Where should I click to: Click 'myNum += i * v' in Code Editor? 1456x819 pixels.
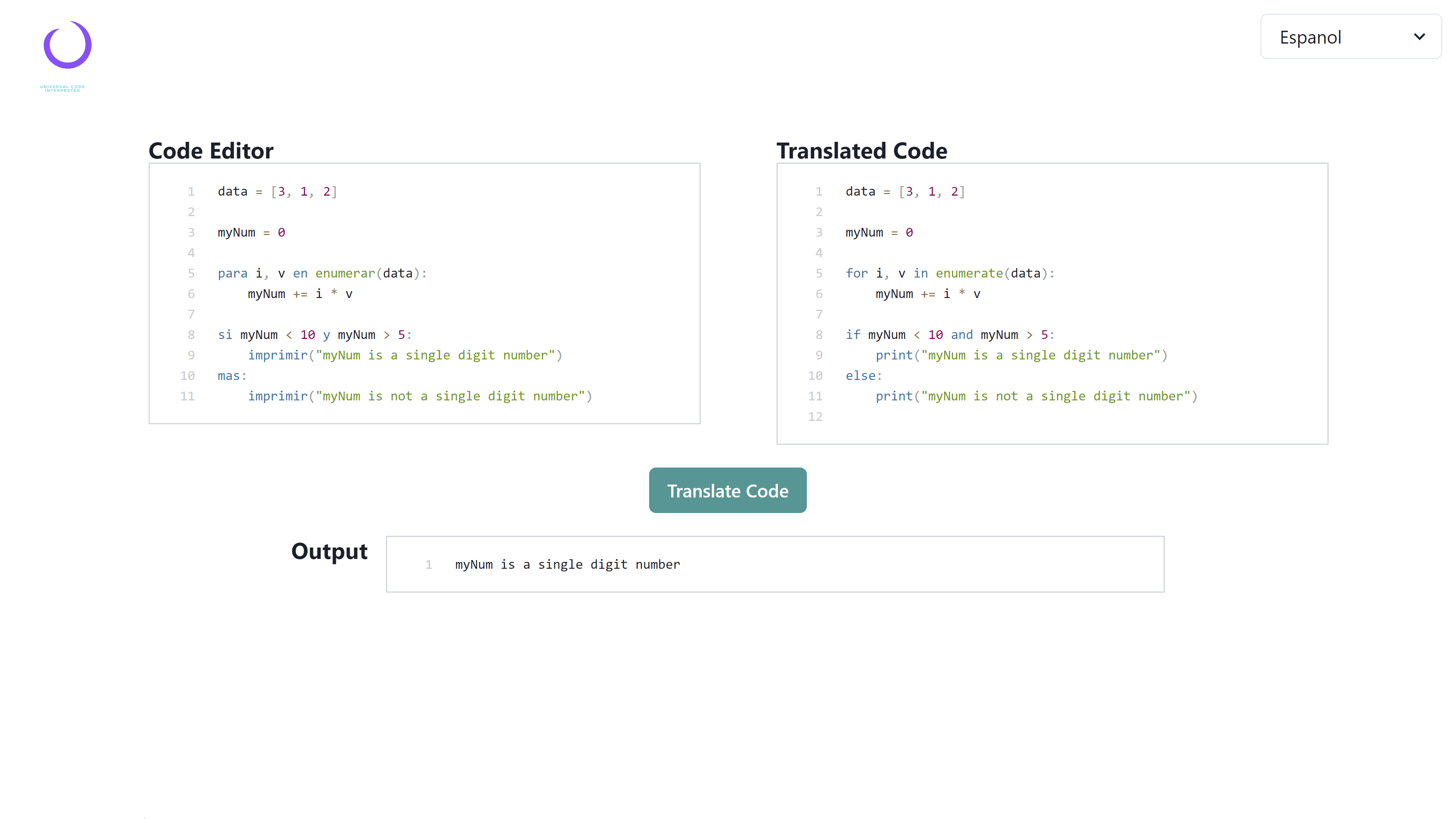point(300,294)
